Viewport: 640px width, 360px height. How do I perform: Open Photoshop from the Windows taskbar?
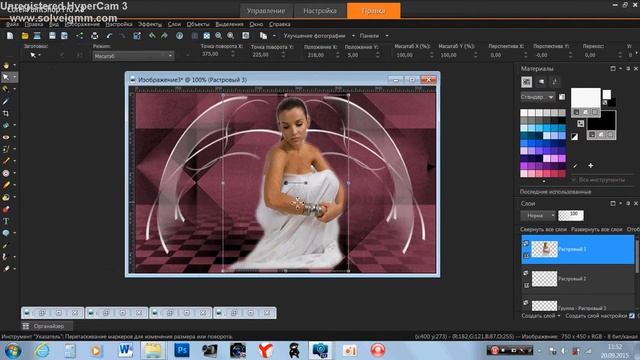(x=182, y=351)
